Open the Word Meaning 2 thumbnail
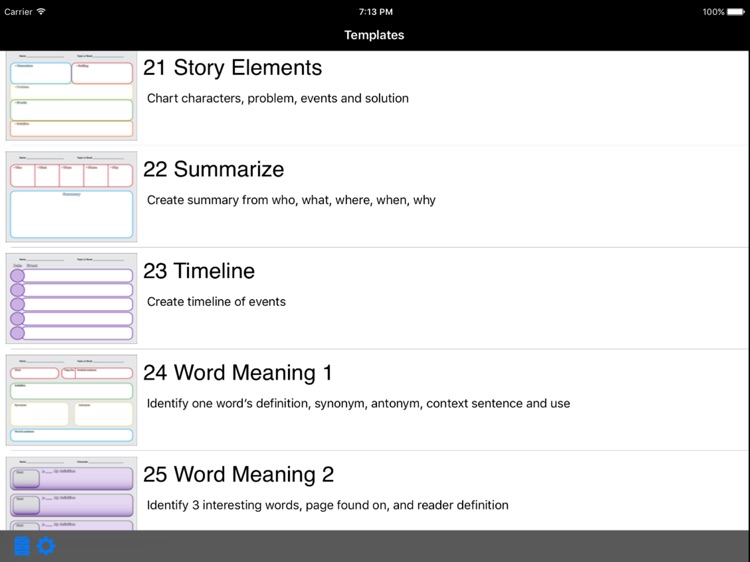Screen dimensions: 750x562 71,493
